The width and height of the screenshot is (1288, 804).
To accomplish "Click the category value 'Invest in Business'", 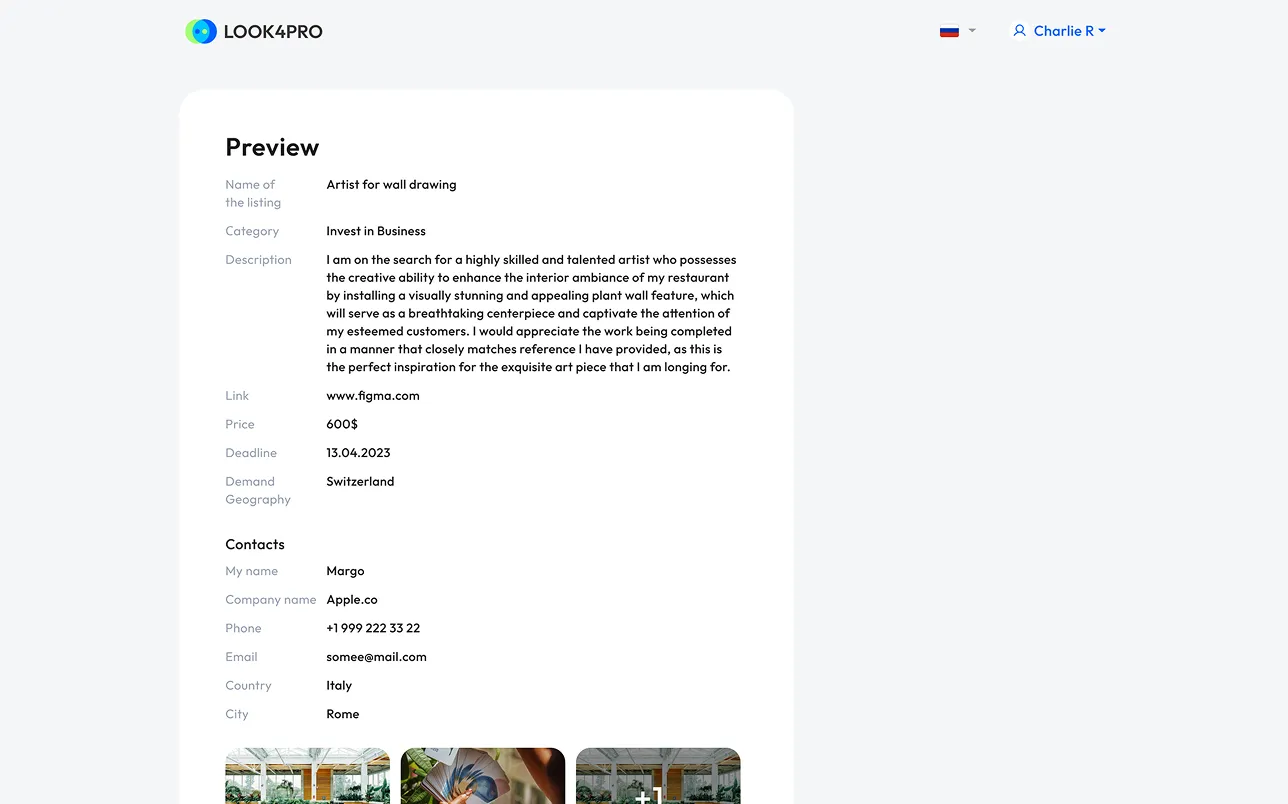I will [x=376, y=231].
